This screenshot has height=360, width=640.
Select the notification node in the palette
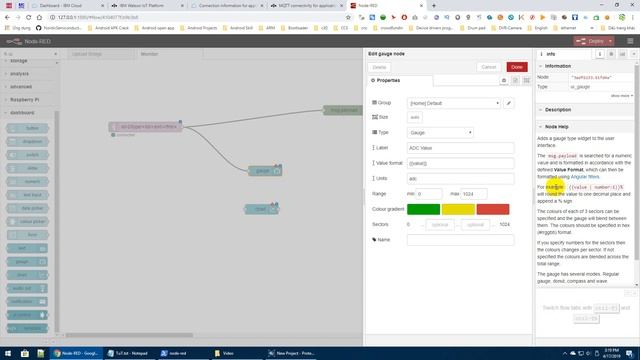pos(27,302)
